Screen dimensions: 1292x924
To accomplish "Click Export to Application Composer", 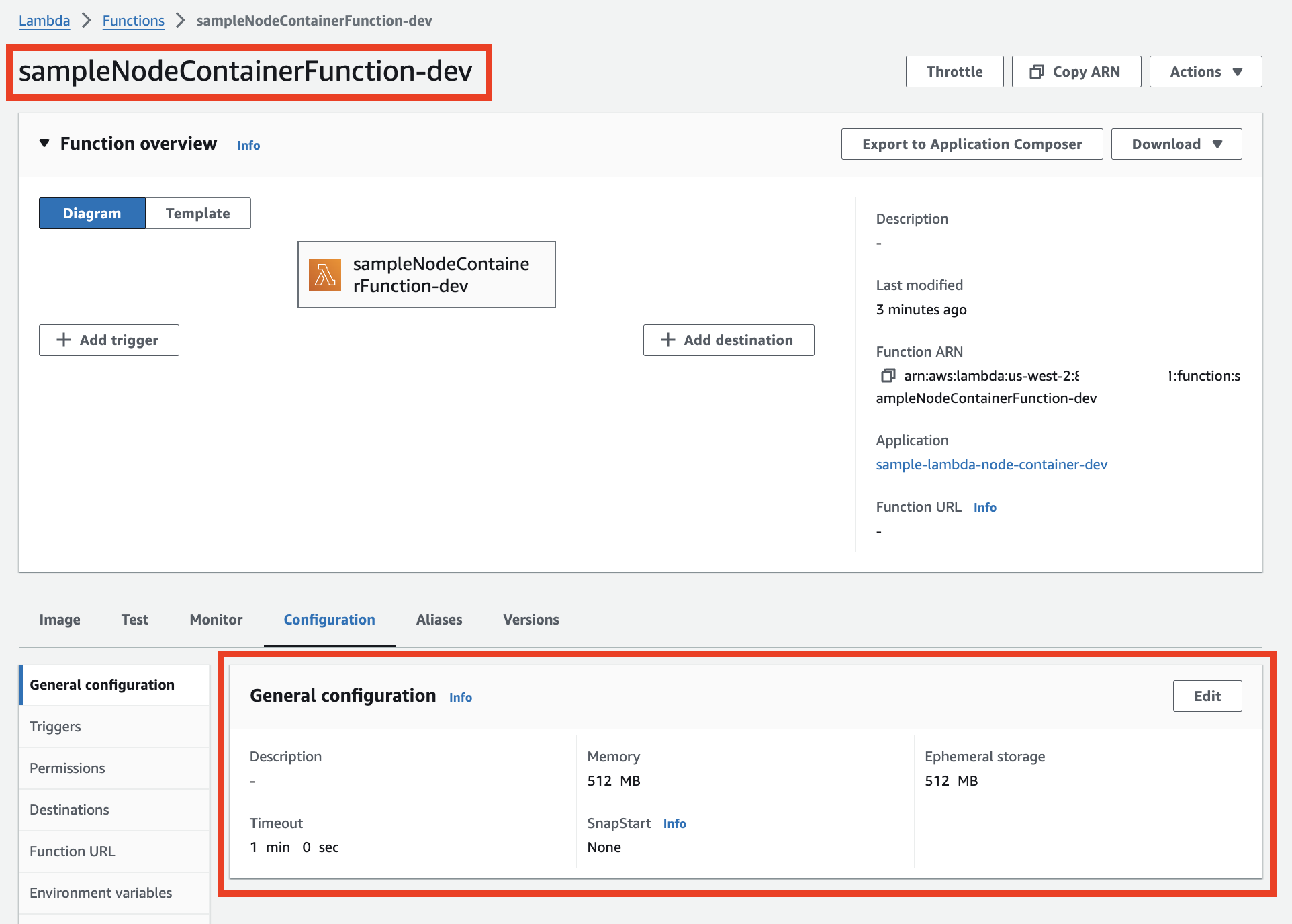I will (971, 144).
